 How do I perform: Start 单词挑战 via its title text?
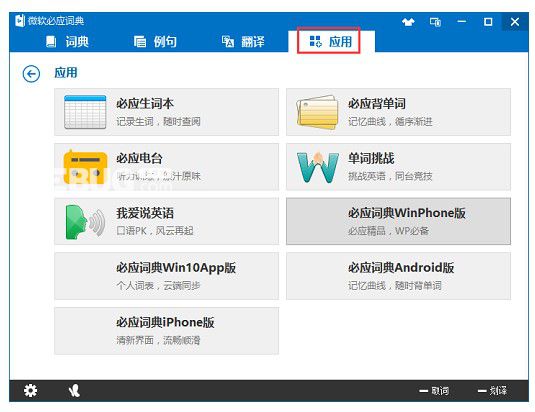click(371, 158)
